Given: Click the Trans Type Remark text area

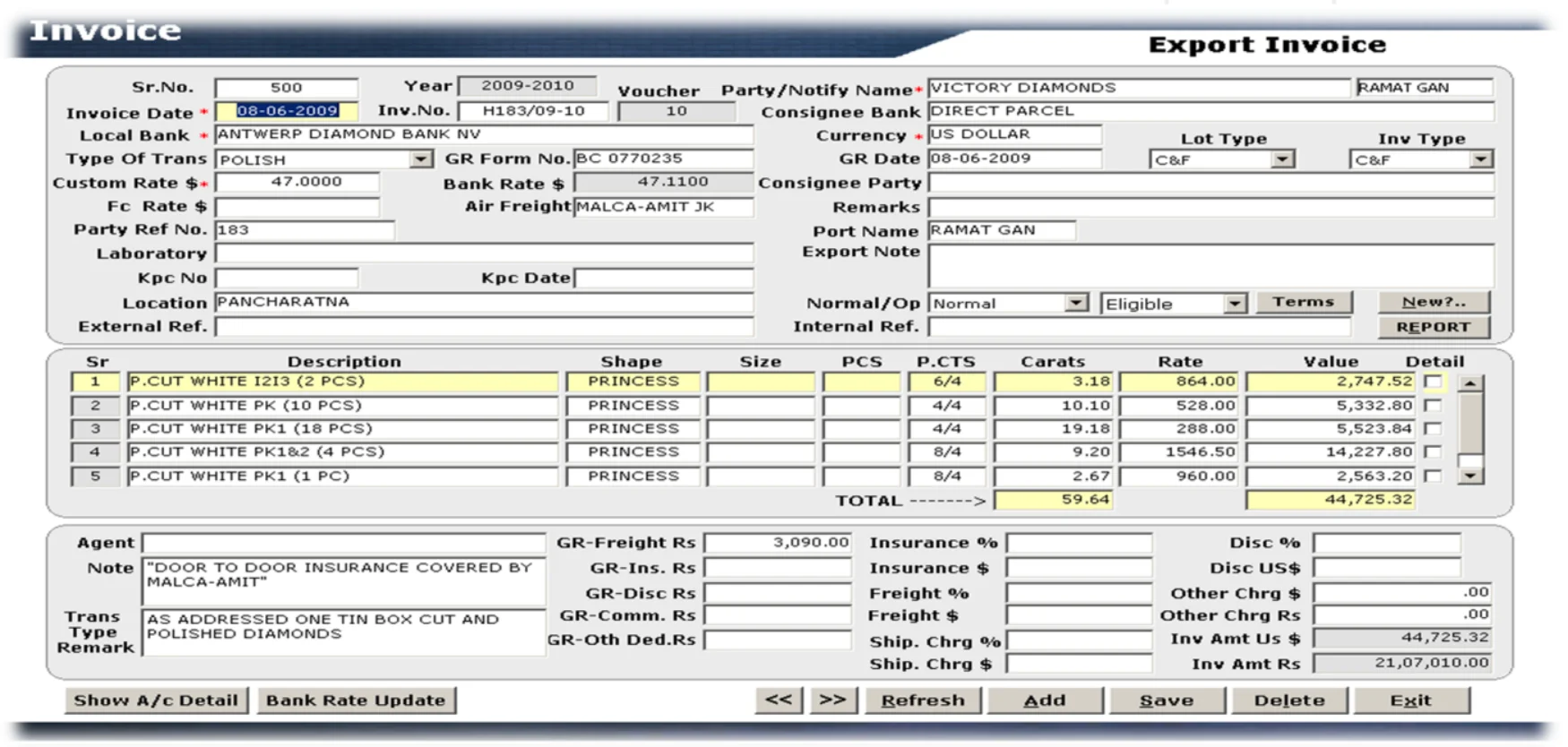Looking at the screenshot, I should 344,632.
